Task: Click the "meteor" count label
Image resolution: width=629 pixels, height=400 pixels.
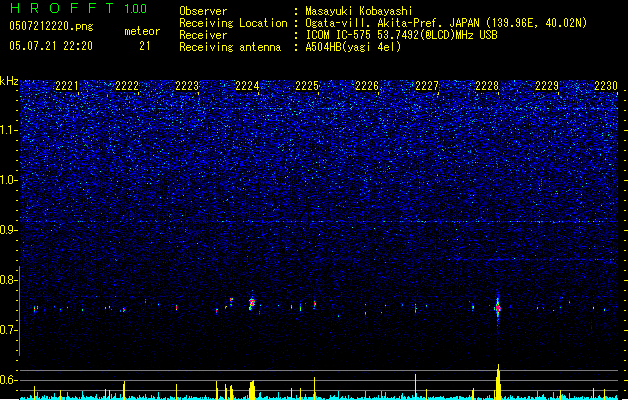Action: tap(142, 31)
